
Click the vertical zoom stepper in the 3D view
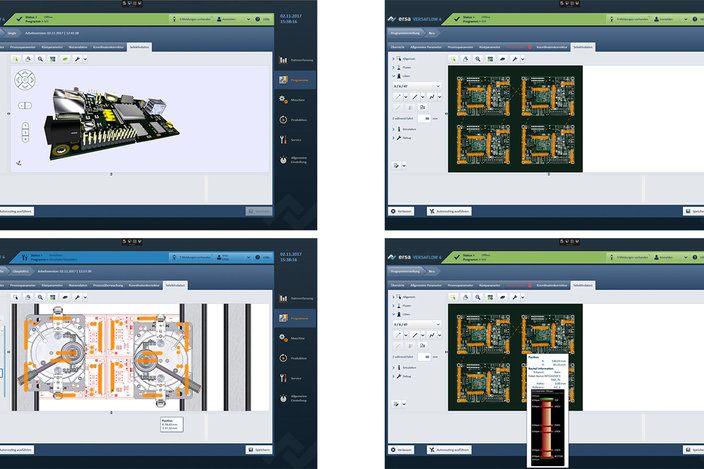point(25,132)
